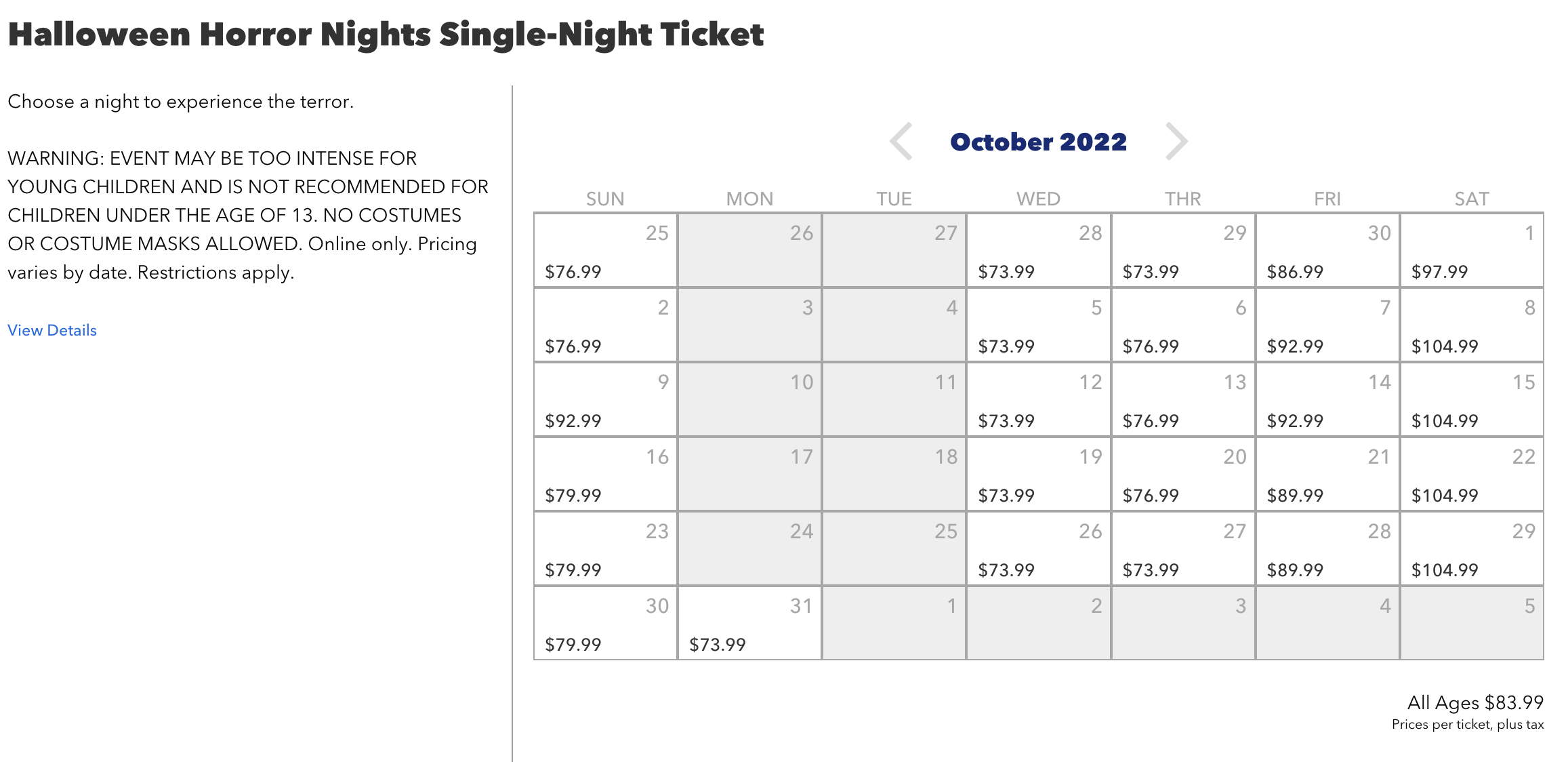Select Friday October 21 at $89.99
Image resolution: width=1568 pixels, height=762 pixels.
click(x=1327, y=474)
